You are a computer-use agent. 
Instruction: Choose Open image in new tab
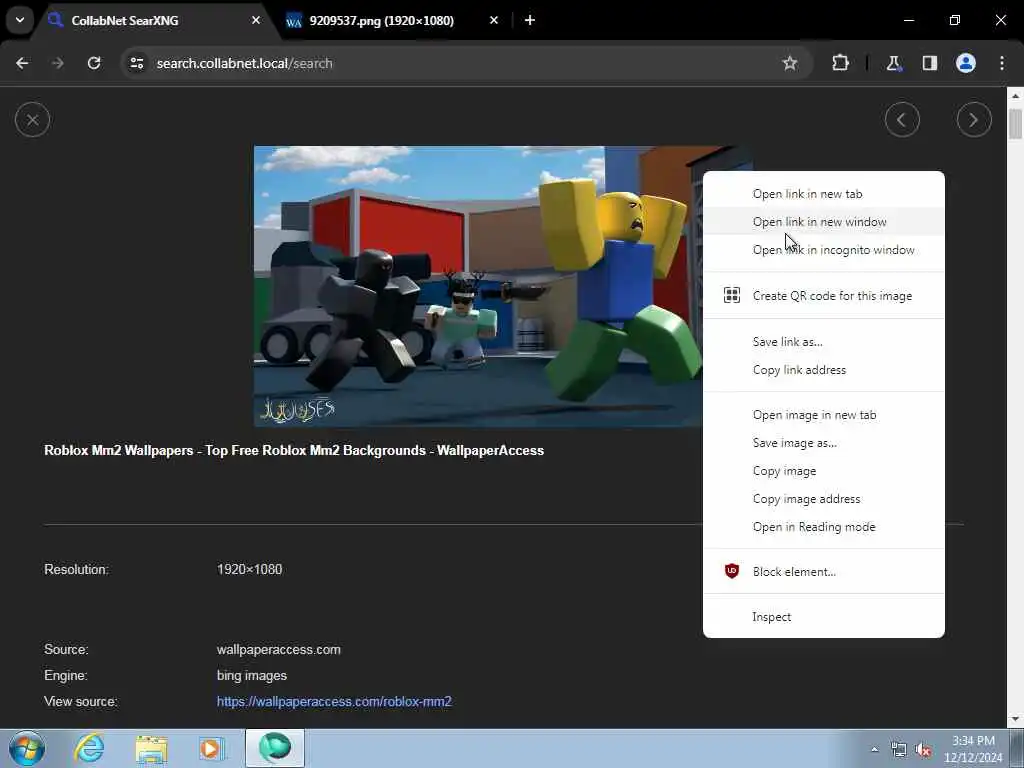tap(824, 415)
